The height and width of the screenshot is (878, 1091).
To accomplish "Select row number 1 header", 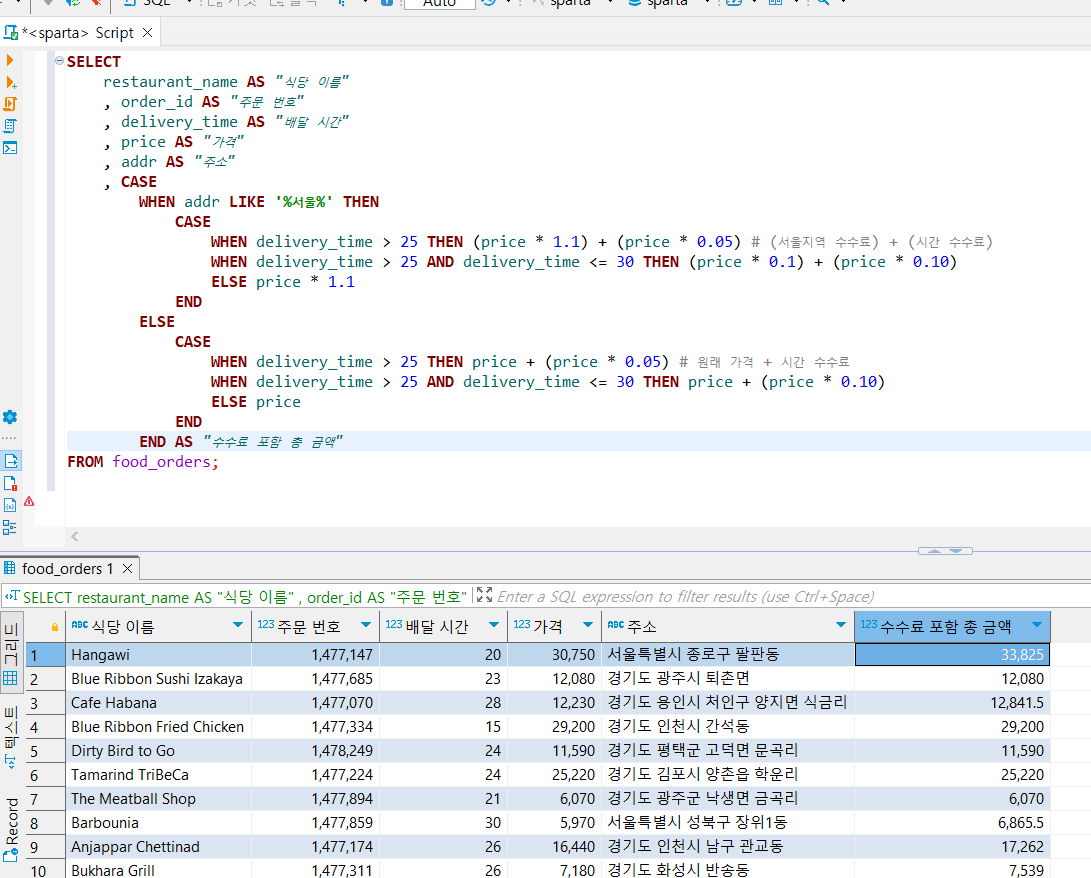I will 45,655.
